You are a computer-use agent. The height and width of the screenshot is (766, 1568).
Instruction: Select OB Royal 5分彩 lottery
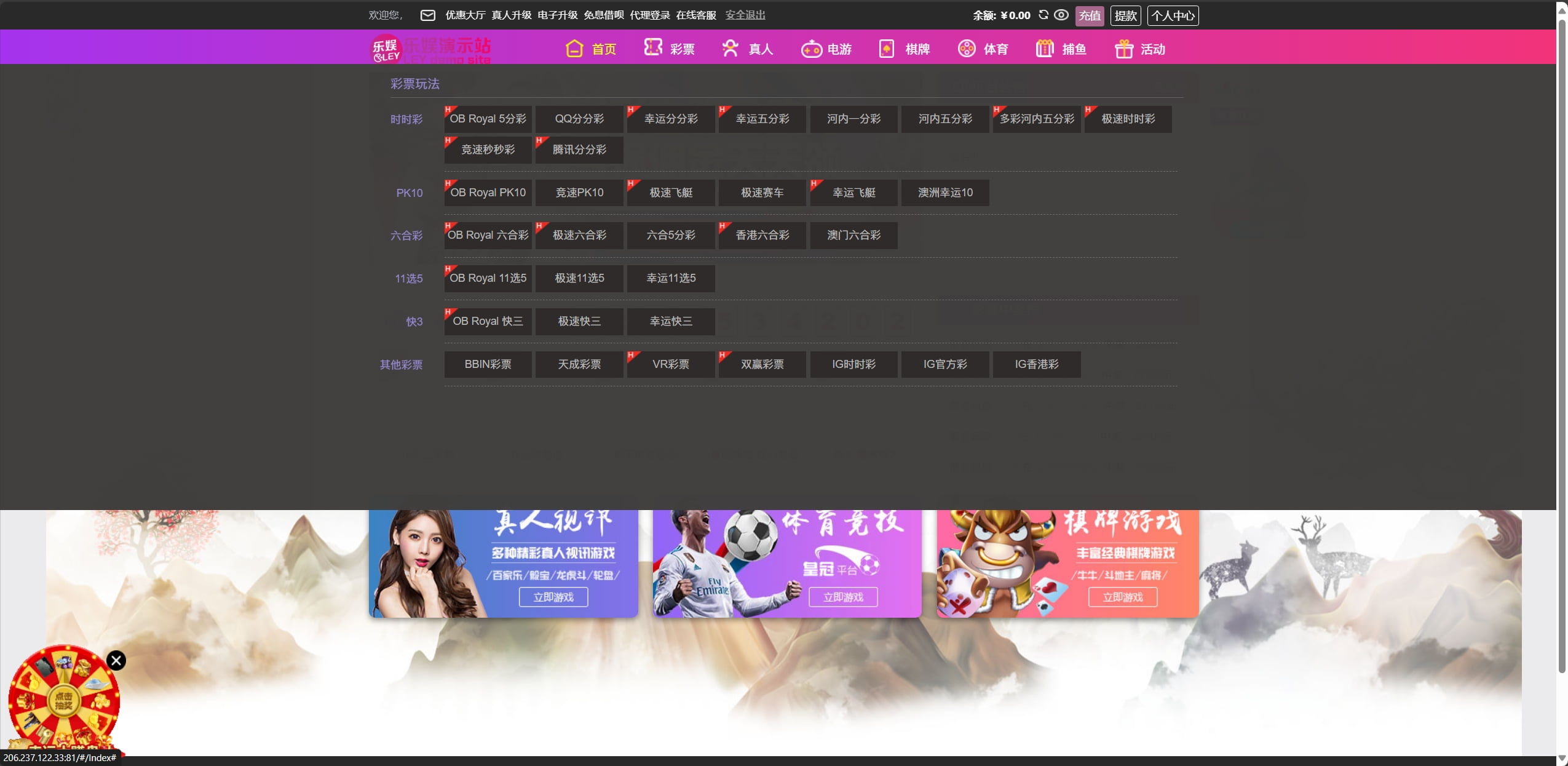[x=488, y=119]
